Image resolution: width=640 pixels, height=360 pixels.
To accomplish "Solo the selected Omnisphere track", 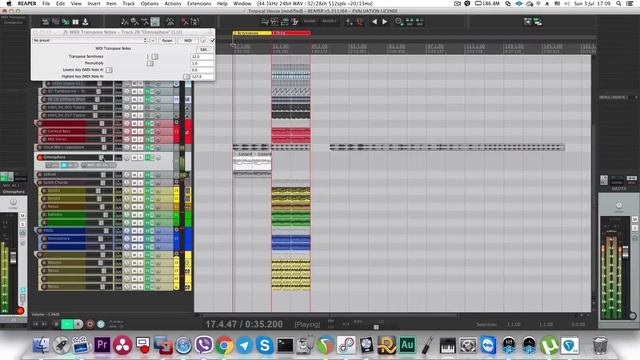I will [140, 157].
